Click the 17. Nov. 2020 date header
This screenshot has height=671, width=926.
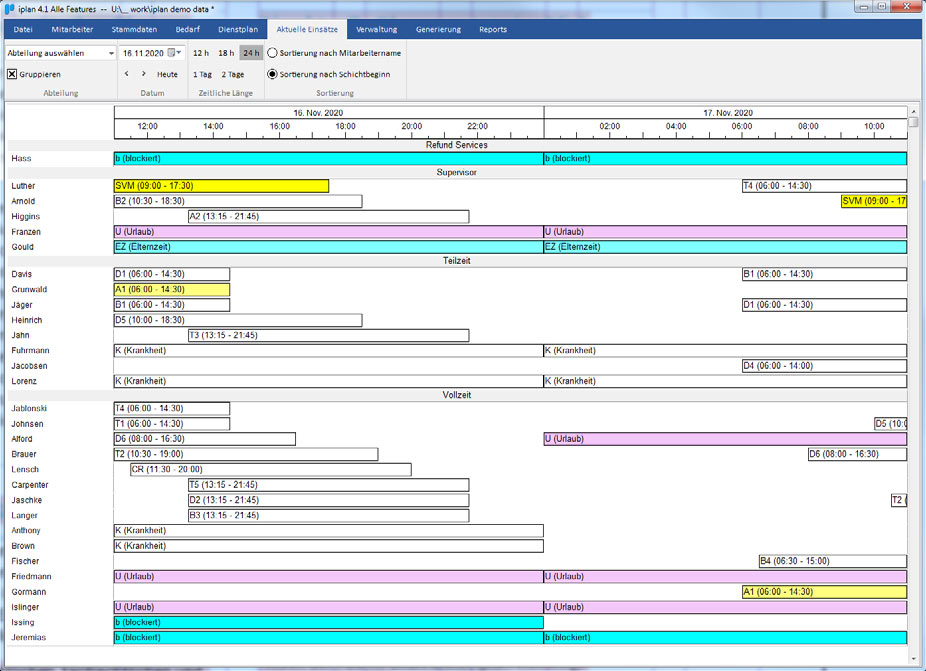click(728, 113)
